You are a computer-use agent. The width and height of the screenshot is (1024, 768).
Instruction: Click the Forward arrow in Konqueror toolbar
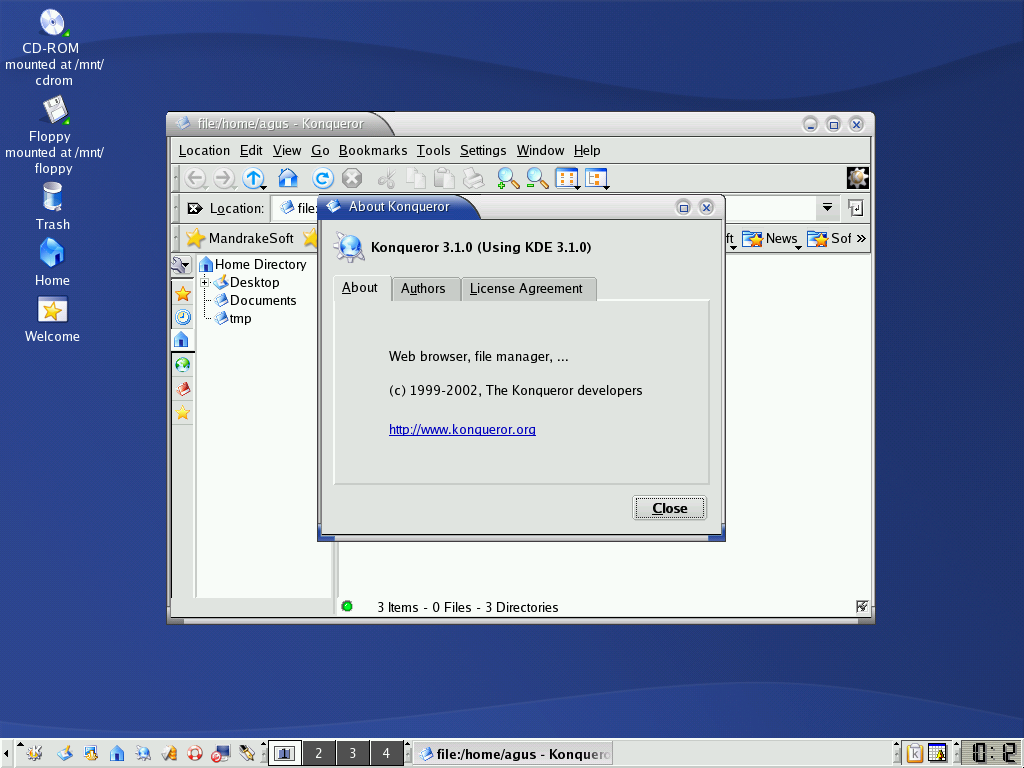coord(224,178)
